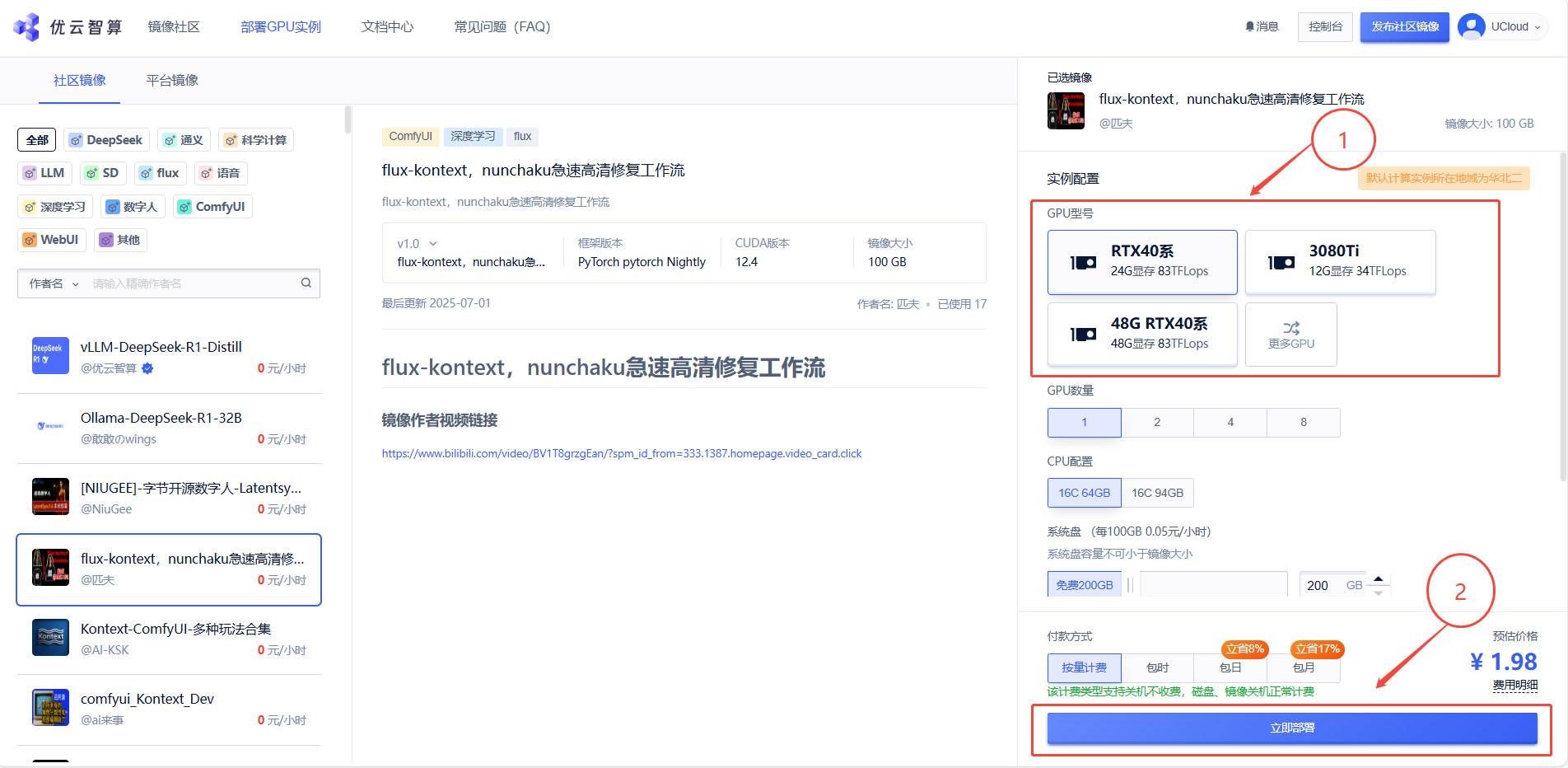1568x768 pixels.
Task: Select the 16C 64GB CPU configuration
Action: coord(1085,493)
